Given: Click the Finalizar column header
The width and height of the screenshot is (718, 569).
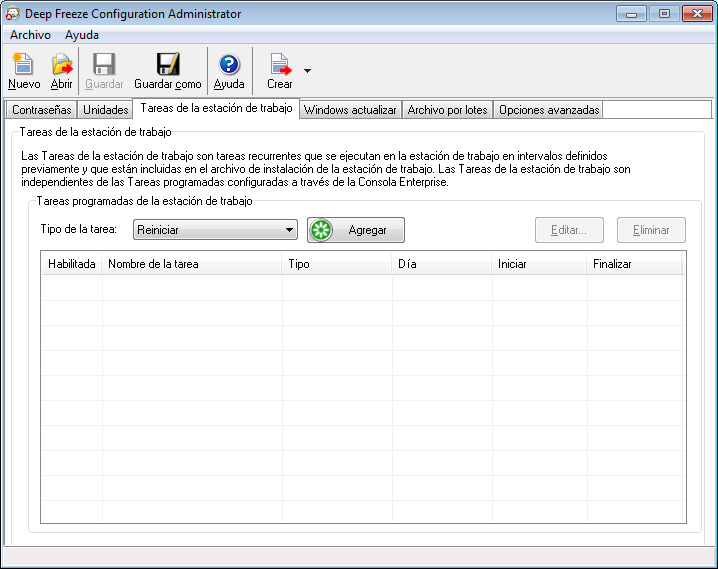Looking at the screenshot, I should 635,264.
